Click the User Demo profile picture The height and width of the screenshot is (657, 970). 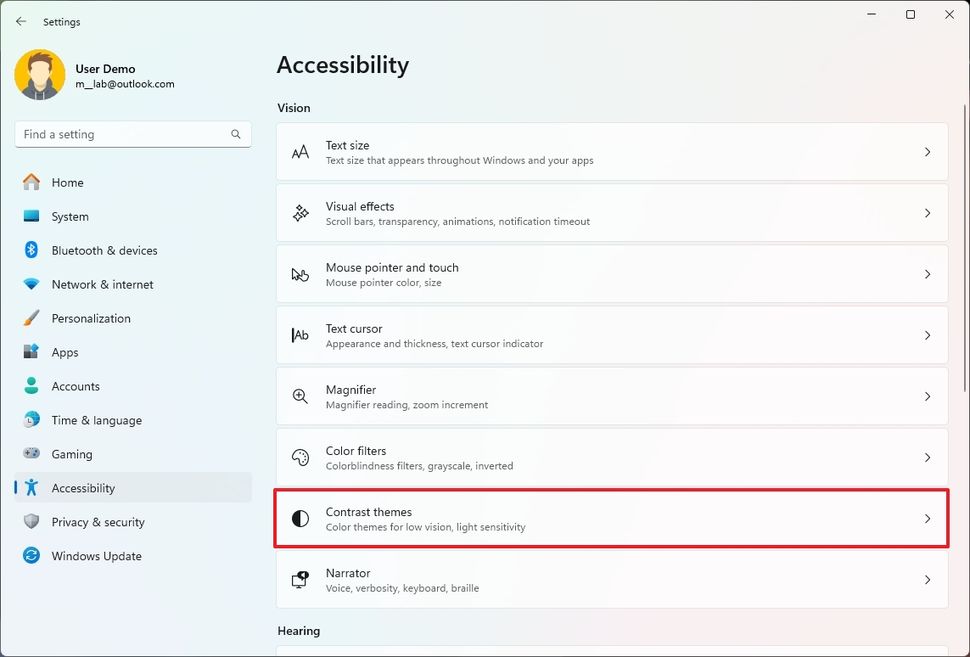click(x=39, y=74)
